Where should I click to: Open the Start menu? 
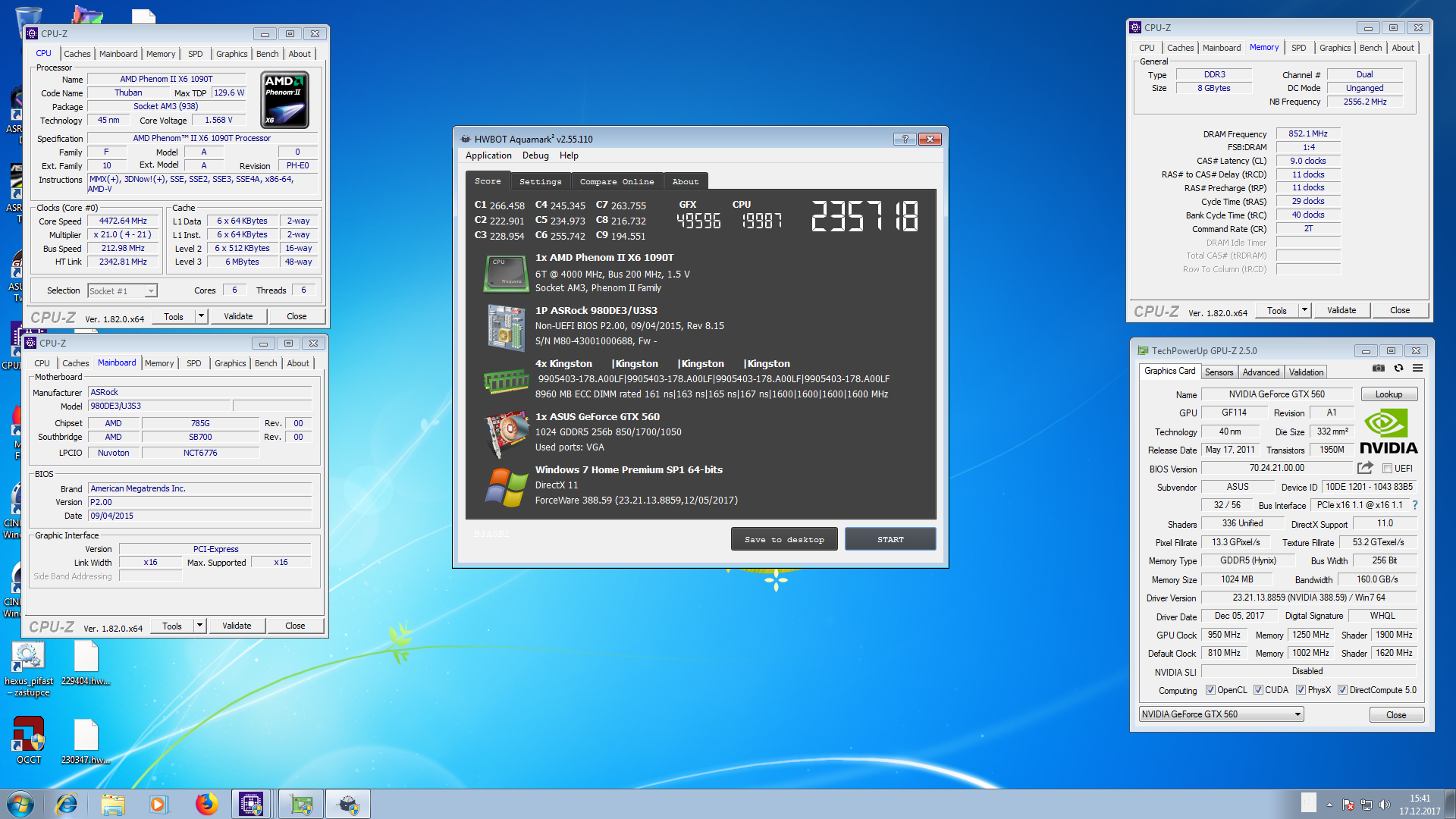(20, 804)
